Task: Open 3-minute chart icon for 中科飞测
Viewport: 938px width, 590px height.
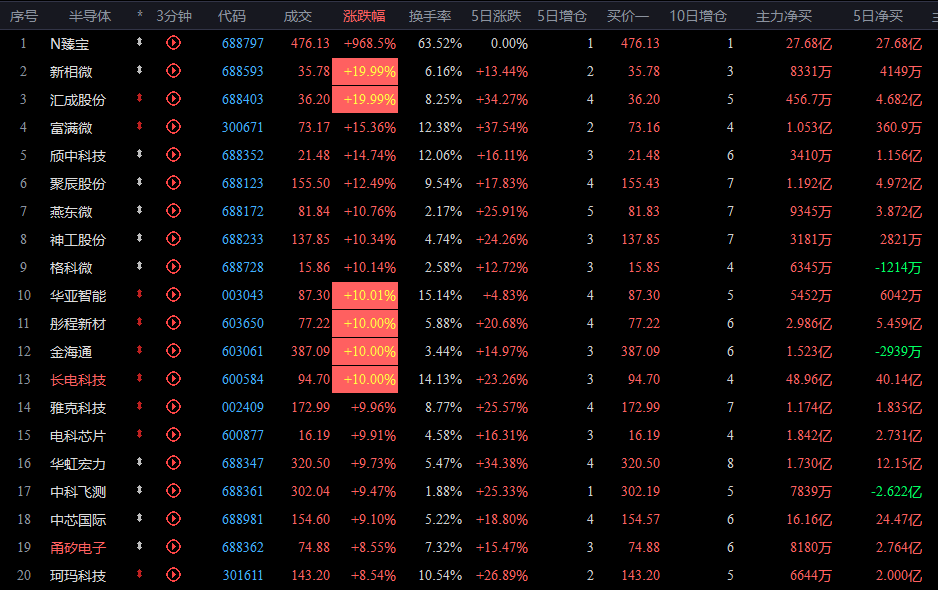Action: [173, 491]
